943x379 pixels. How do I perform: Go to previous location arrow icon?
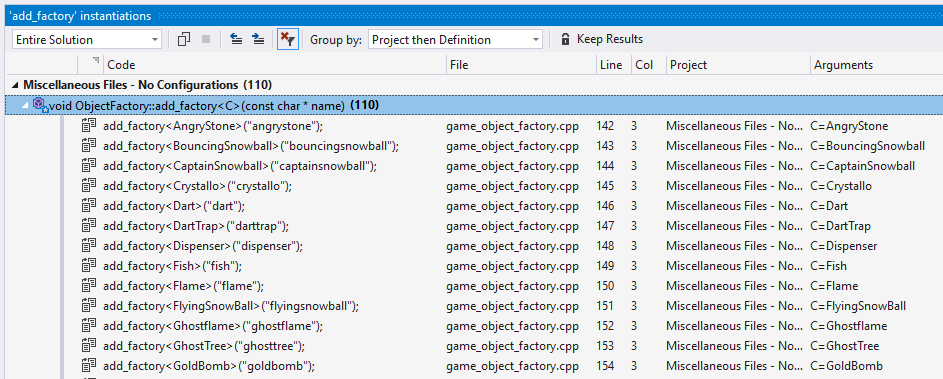pyautogui.click(x=236, y=40)
